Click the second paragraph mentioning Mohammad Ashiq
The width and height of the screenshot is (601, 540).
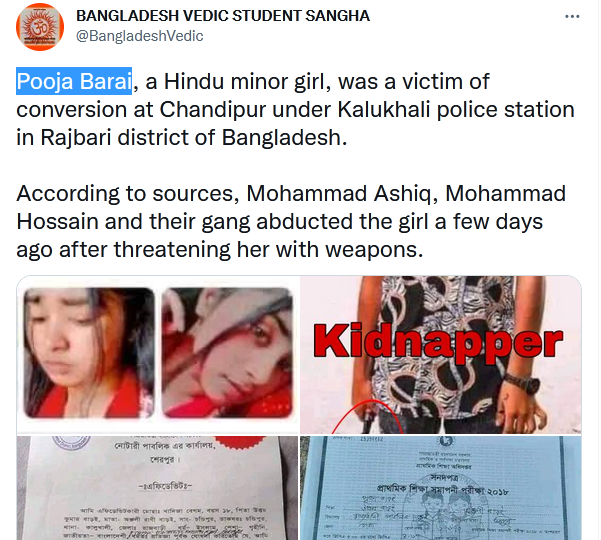[291, 221]
